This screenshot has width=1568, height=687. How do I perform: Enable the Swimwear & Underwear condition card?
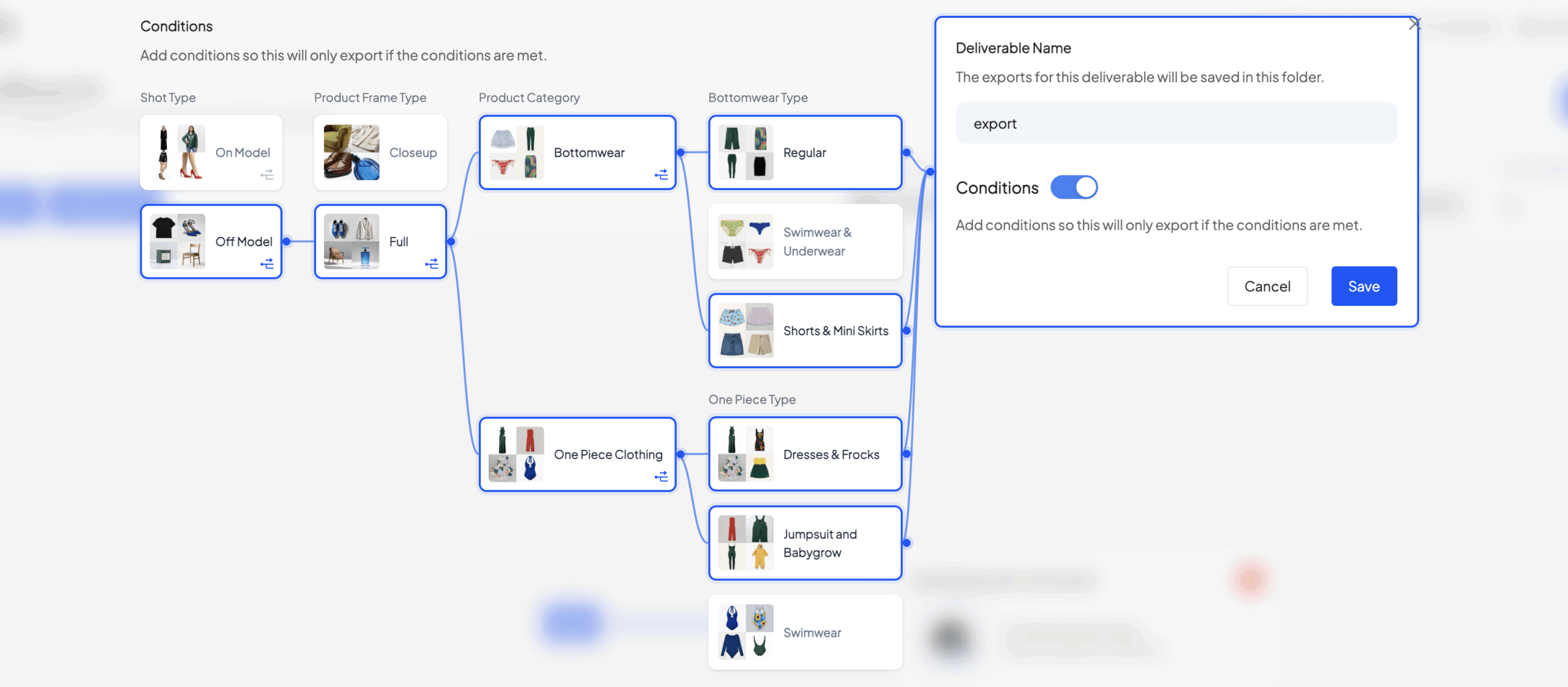[x=805, y=241]
